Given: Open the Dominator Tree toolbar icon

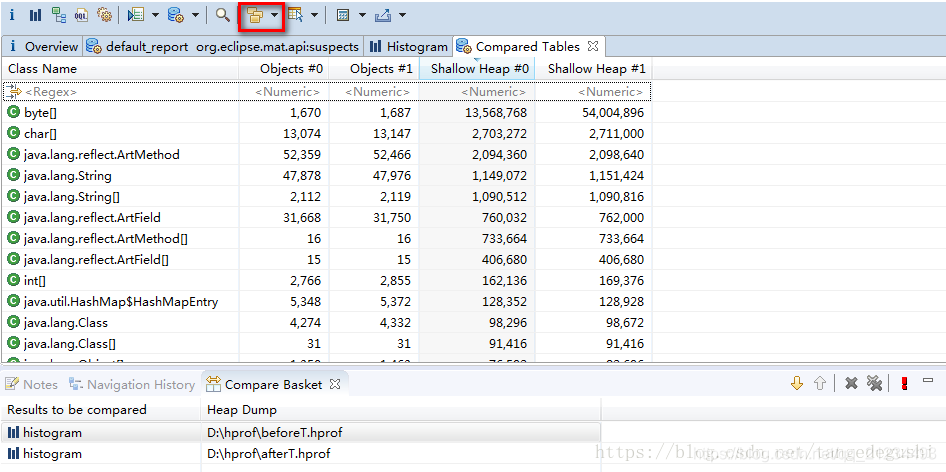Looking at the screenshot, I should pyautogui.click(x=59, y=15).
